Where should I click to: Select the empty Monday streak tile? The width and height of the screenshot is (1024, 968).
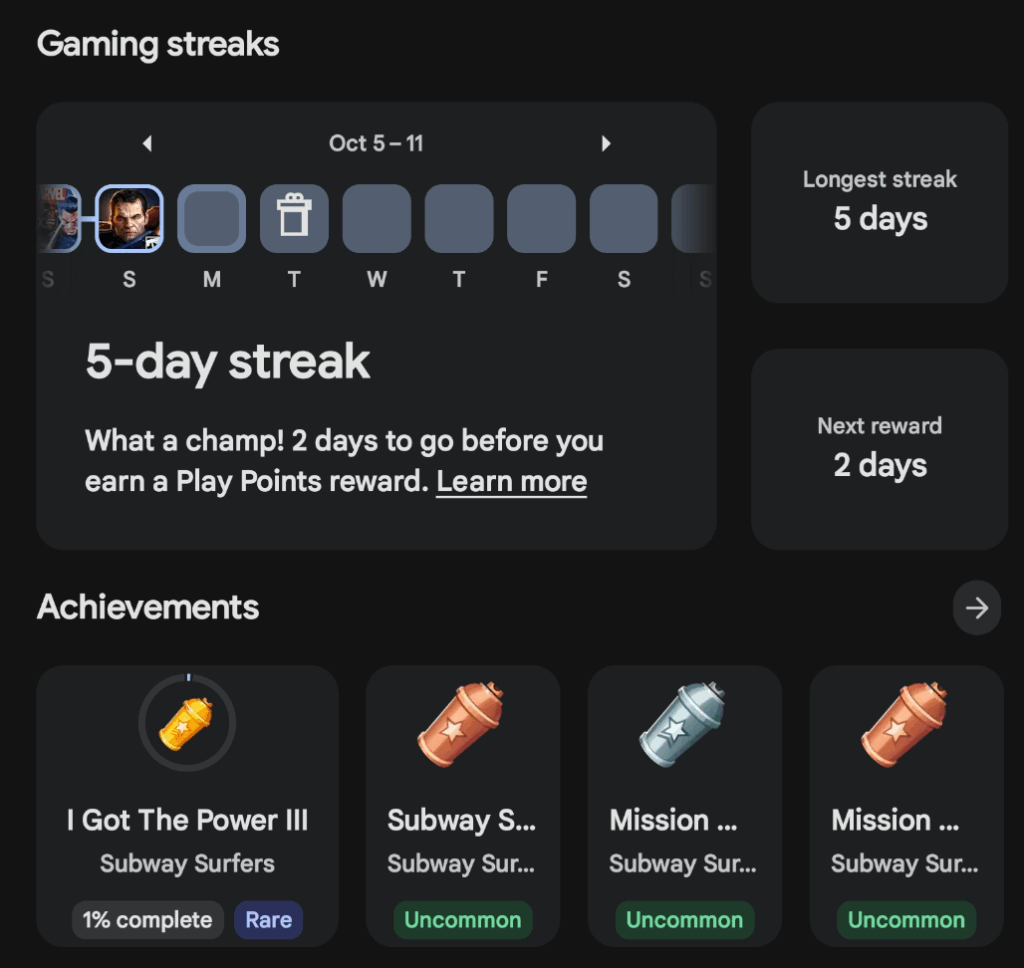pyautogui.click(x=212, y=218)
